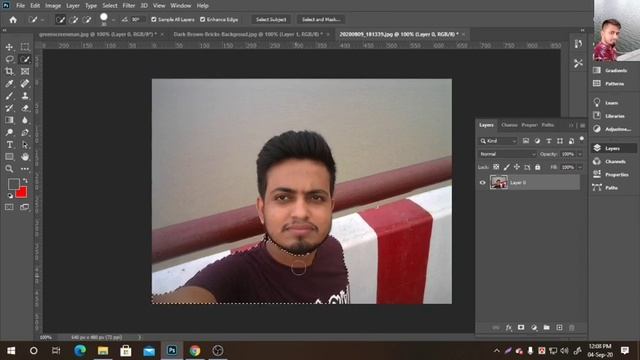The height and width of the screenshot is (360, 640).
Task: Reset default foreground and background colors
Action: pyautogui.click(x=10, y=196)
